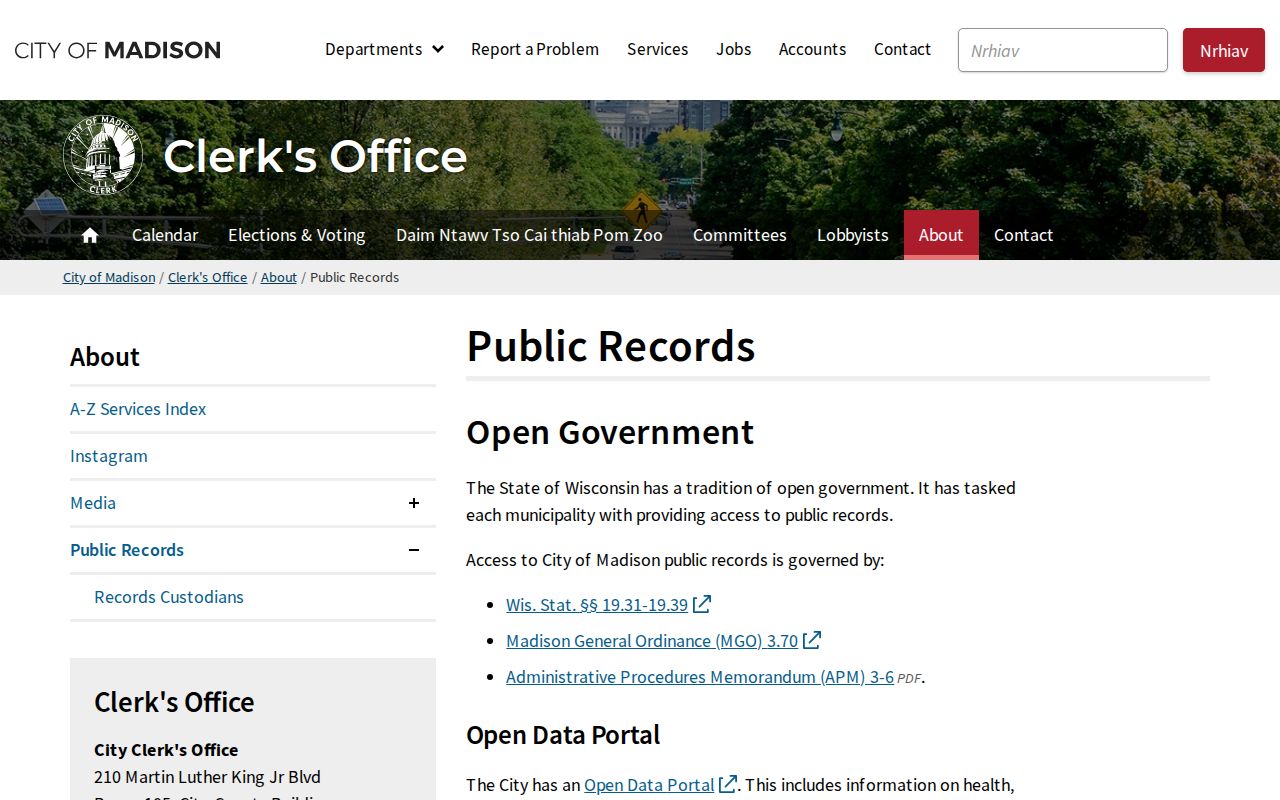Click the About sidebar heading
1280x800 pixels.
[105, 357]
